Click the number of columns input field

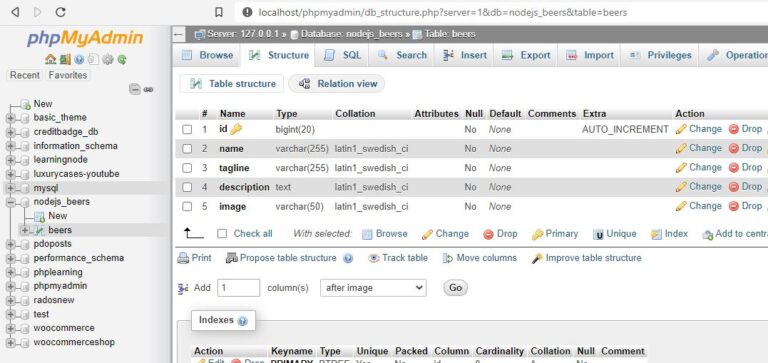click(x=239, y=288)
